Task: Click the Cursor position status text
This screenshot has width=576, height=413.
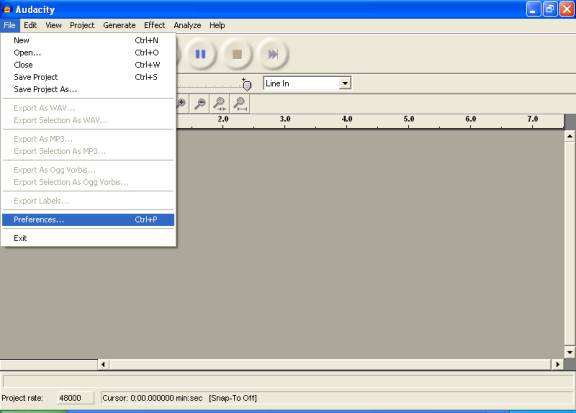Action: [152, 398]
